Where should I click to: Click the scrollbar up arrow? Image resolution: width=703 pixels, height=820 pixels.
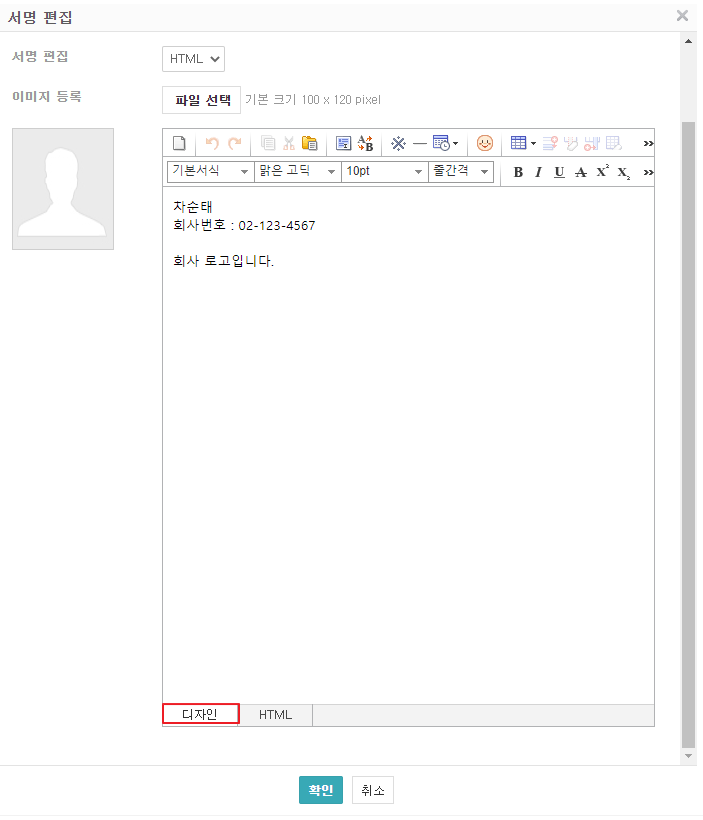(688, 41)
